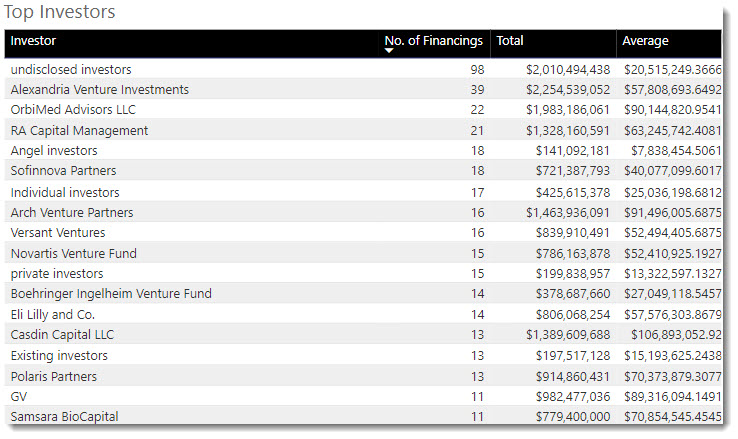The height and width of the screenshot is (439, 738).
Task: Select Polaris Partners investor
Action: pyautogui.click(x=54, y=376)
